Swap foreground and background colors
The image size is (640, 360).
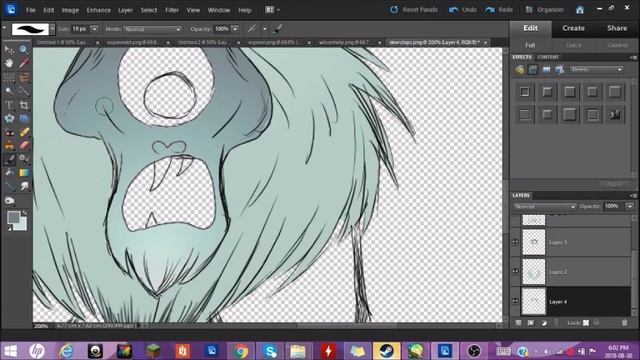tap(24, 213)
